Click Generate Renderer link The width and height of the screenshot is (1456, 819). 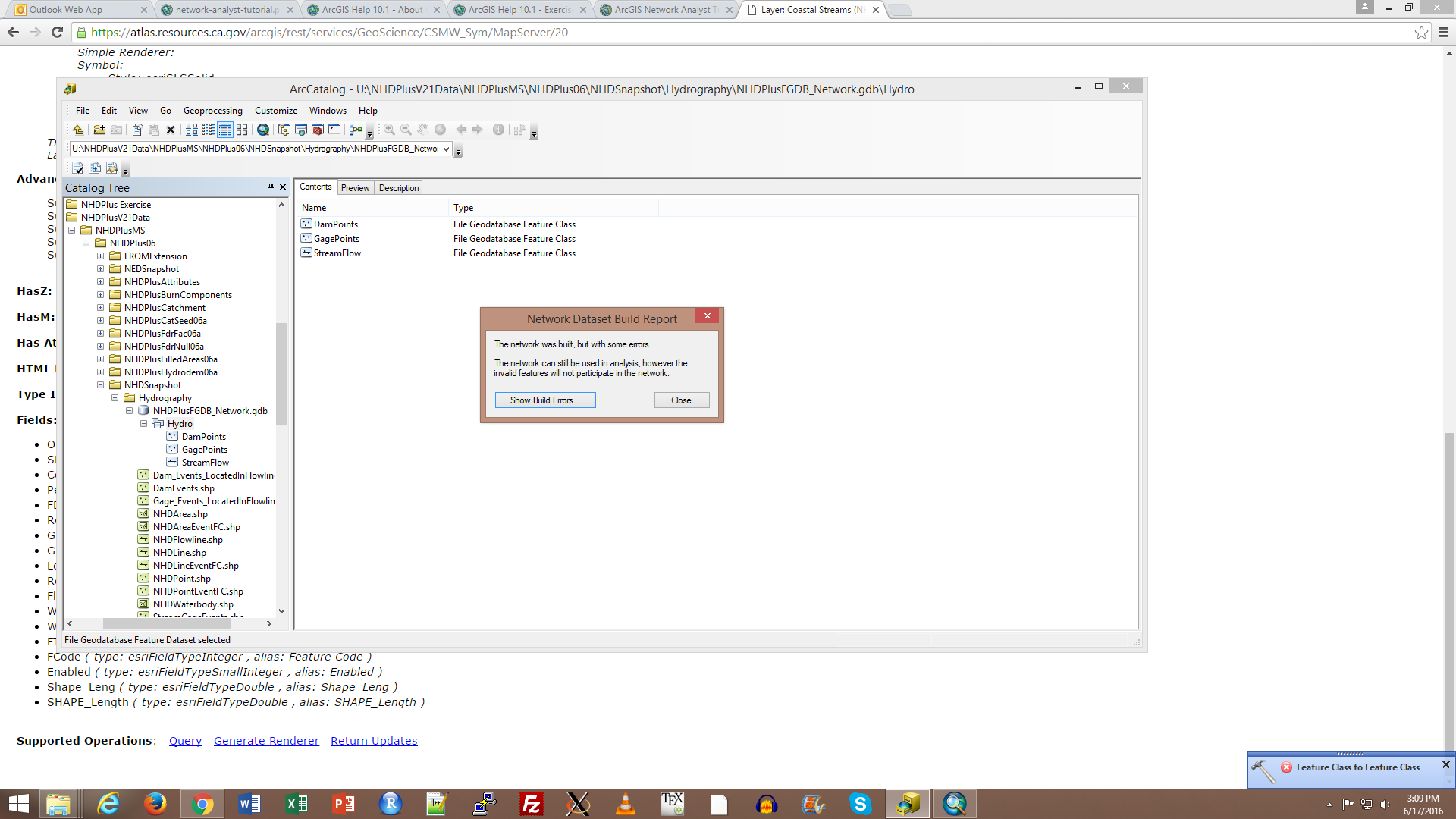pos(266,741)
